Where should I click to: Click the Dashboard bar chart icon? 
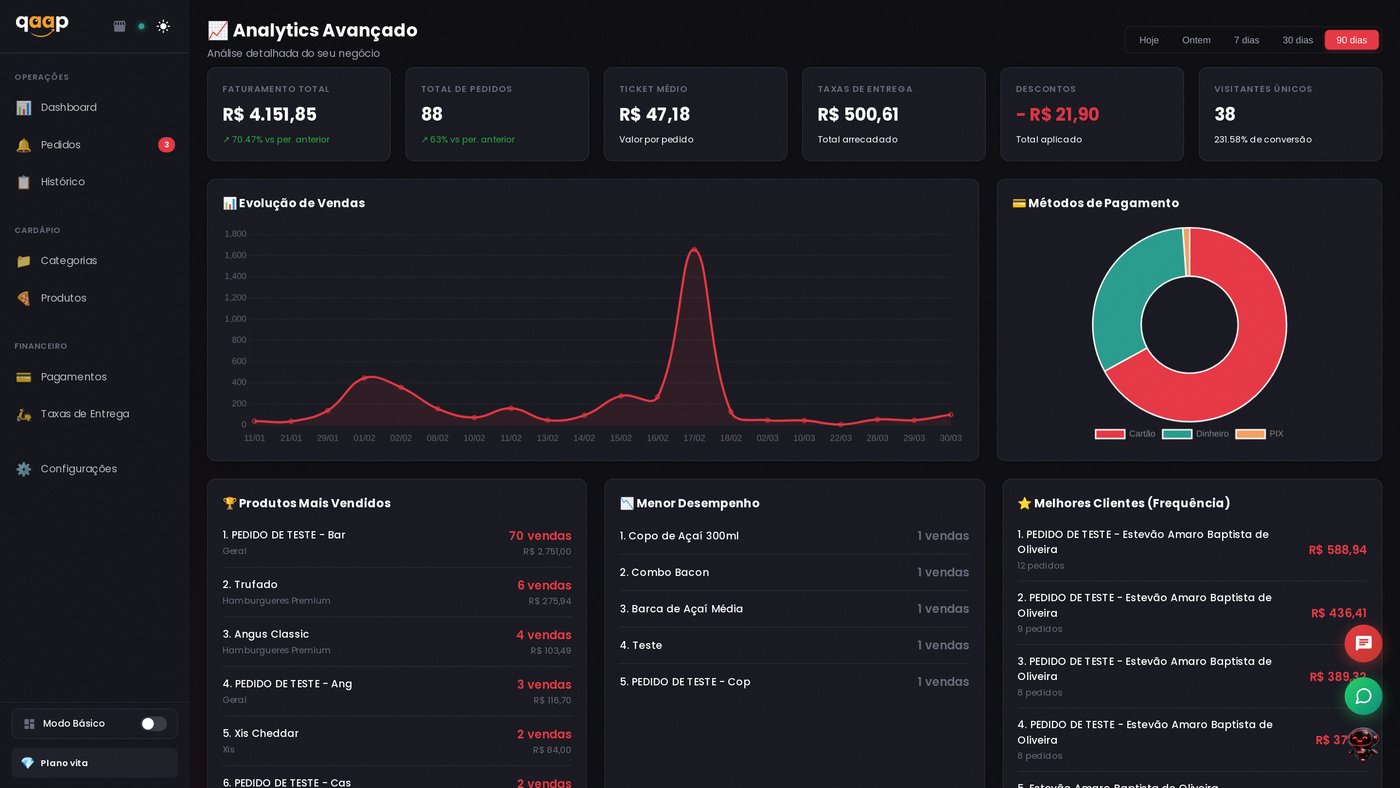point(24,108)
